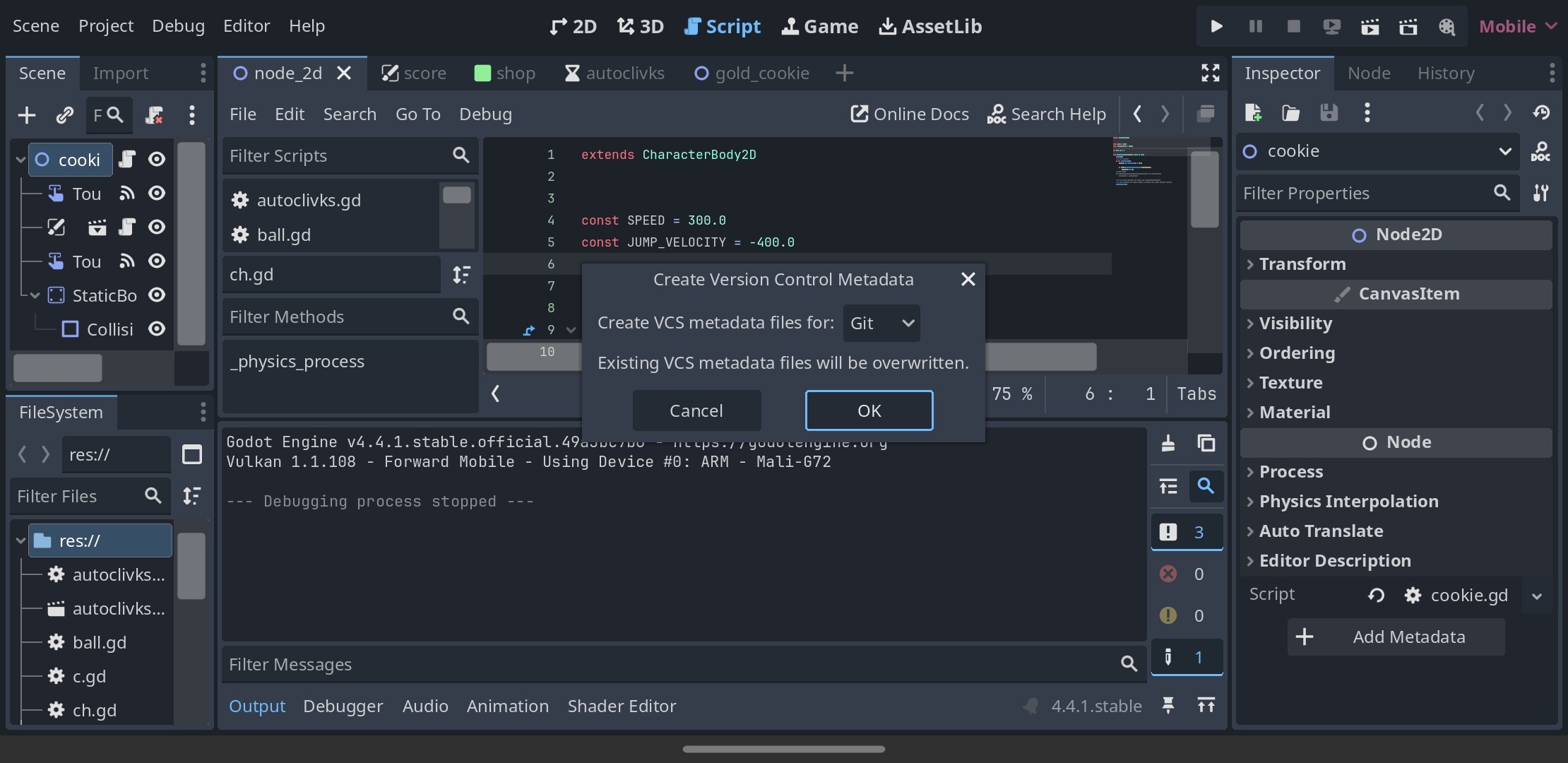This screenshot has width=1568, height=763.
Task: Toggle editor messages filter showing 1
Action: pos(1187,658)
